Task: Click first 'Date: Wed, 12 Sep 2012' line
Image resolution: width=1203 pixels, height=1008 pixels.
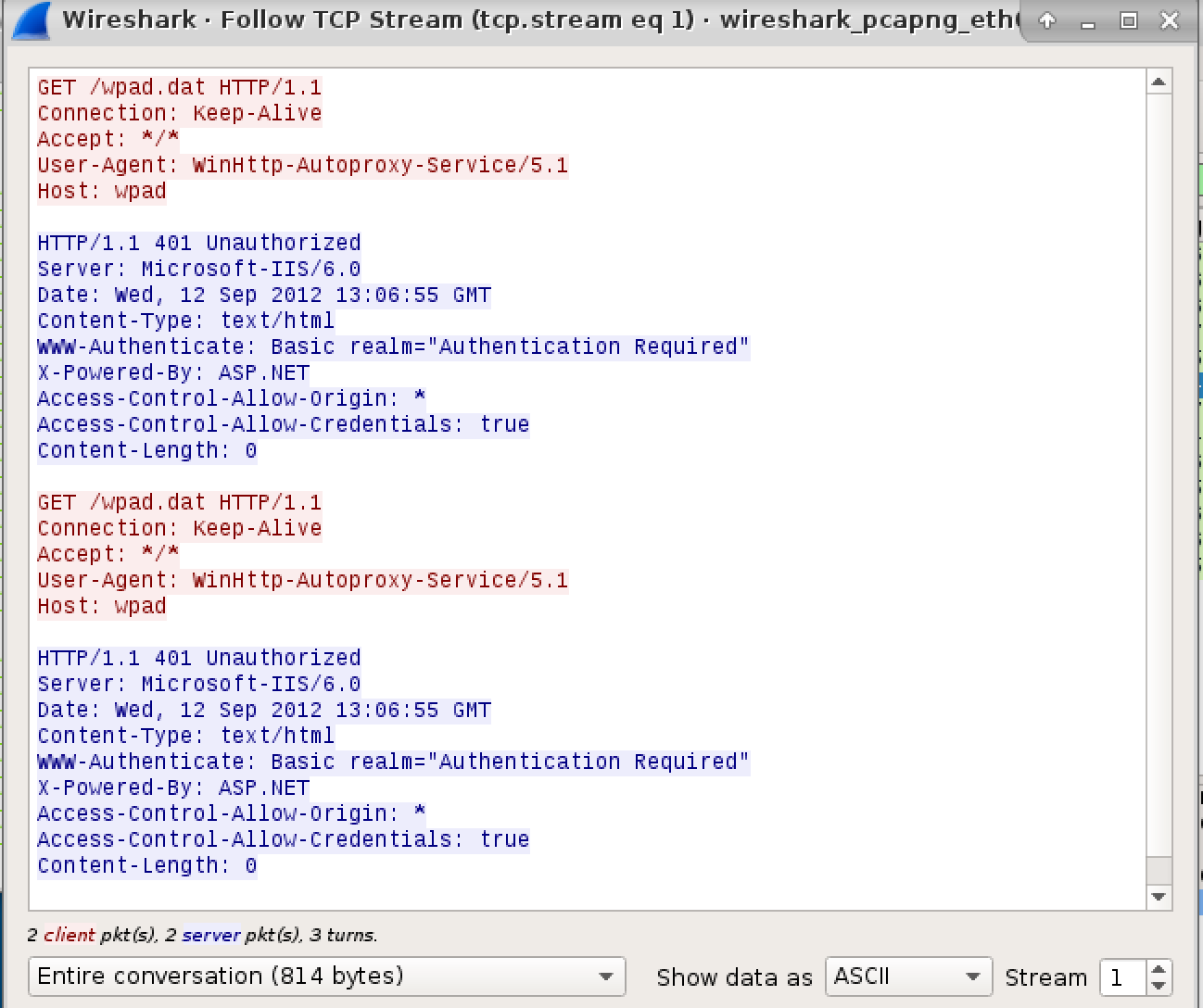Action: 263,295
